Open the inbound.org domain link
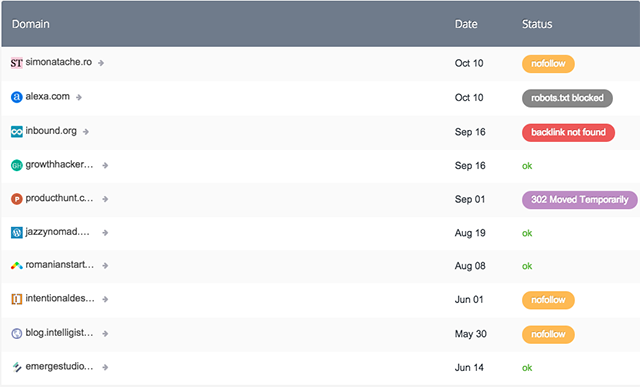The height and width of the screenshot is (387, 640). [x=51, y=131]
